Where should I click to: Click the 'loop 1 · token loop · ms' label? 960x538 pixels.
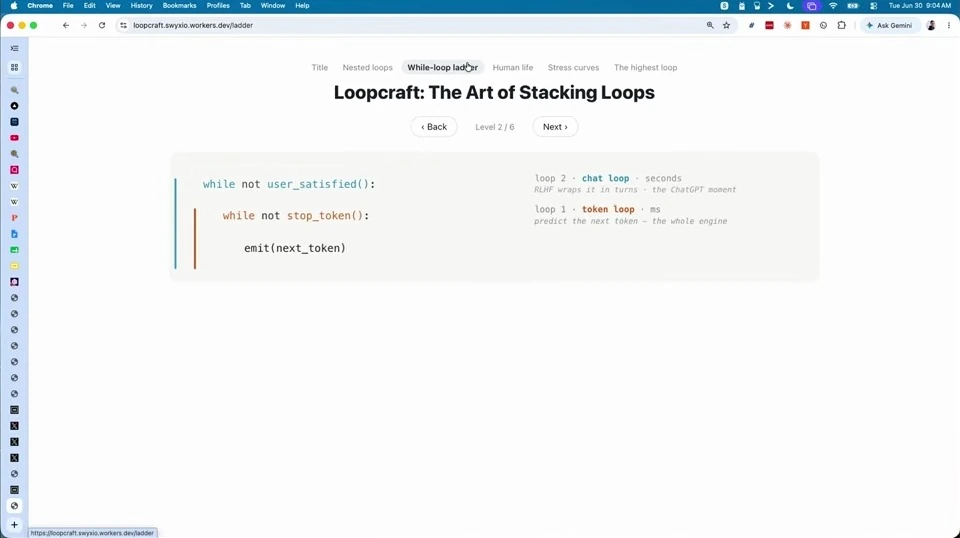(x=598, y=209)
